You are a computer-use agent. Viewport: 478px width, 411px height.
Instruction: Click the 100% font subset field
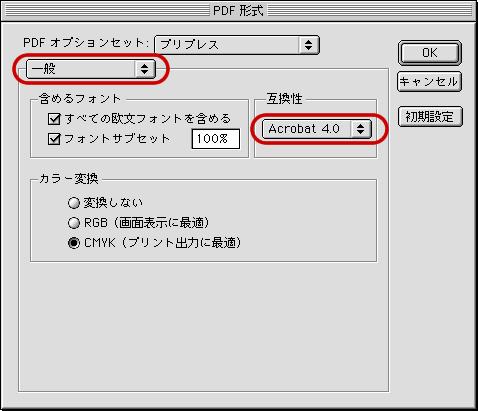click(x=216, y=139)
